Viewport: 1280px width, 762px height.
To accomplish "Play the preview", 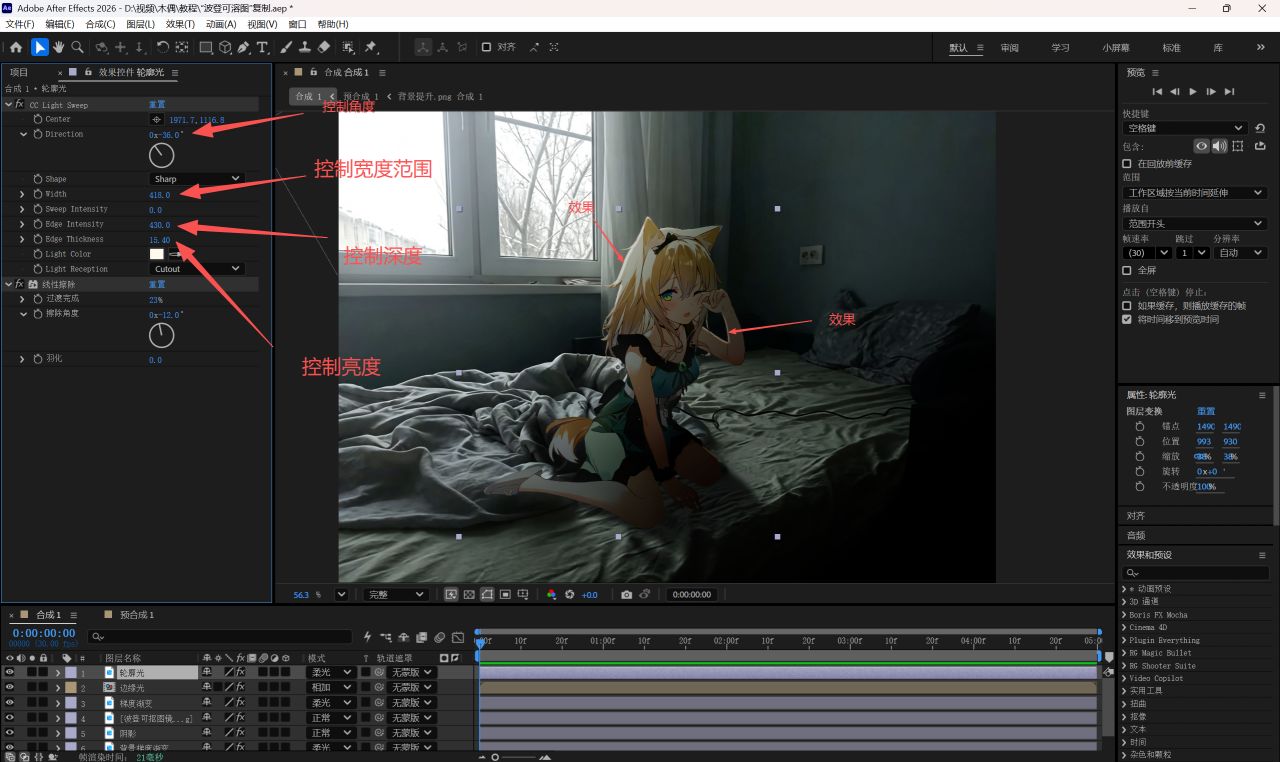I will click(x=1193, y=91).
